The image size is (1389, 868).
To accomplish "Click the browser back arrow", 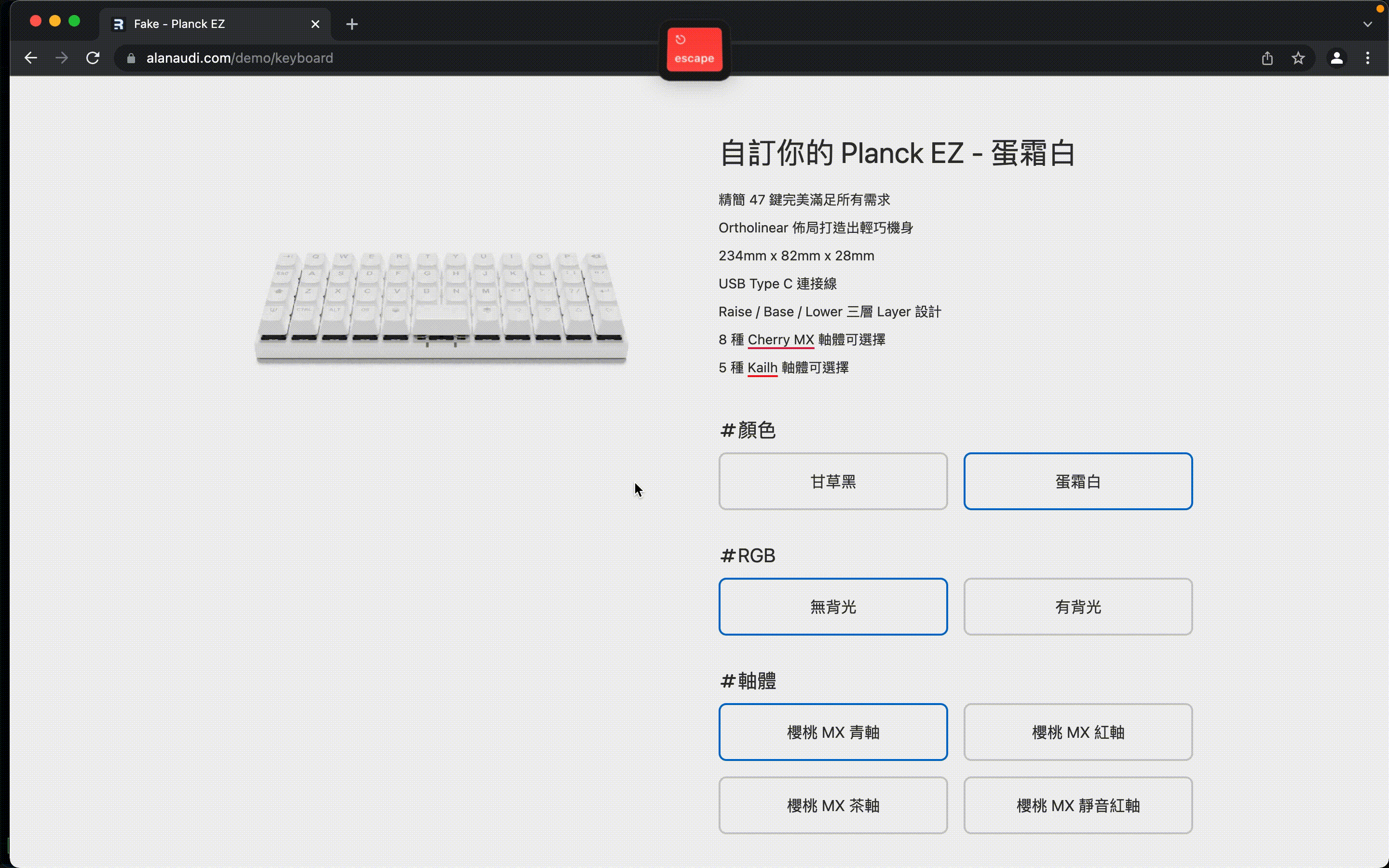I will pos(31,58).
